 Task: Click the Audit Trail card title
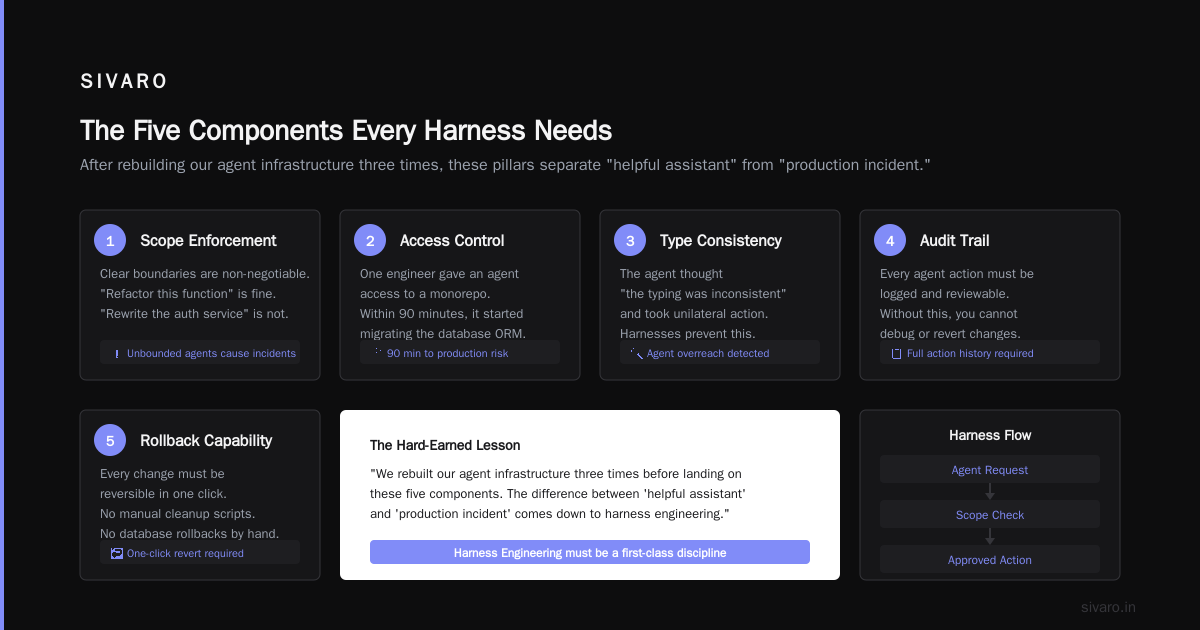pyautogui.click(x=955, y=240)
